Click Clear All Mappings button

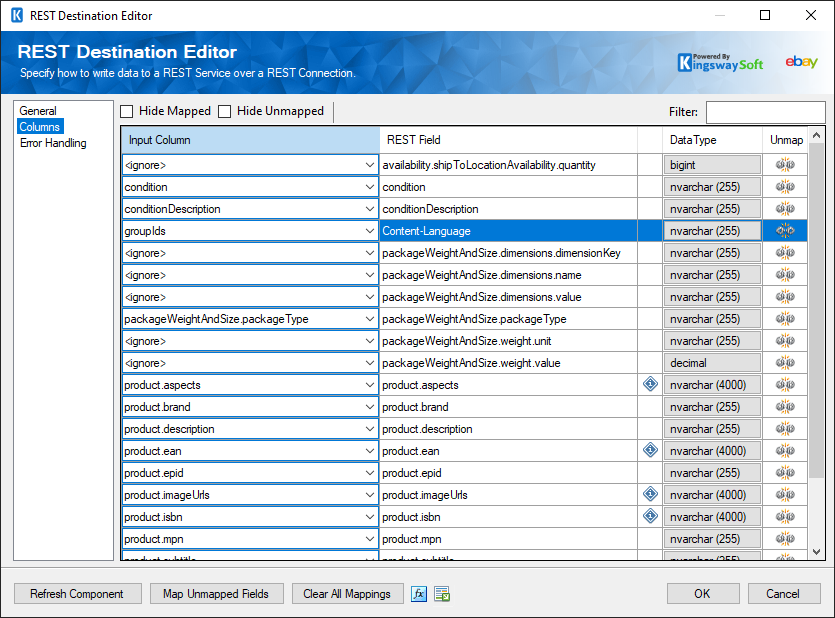347,594
